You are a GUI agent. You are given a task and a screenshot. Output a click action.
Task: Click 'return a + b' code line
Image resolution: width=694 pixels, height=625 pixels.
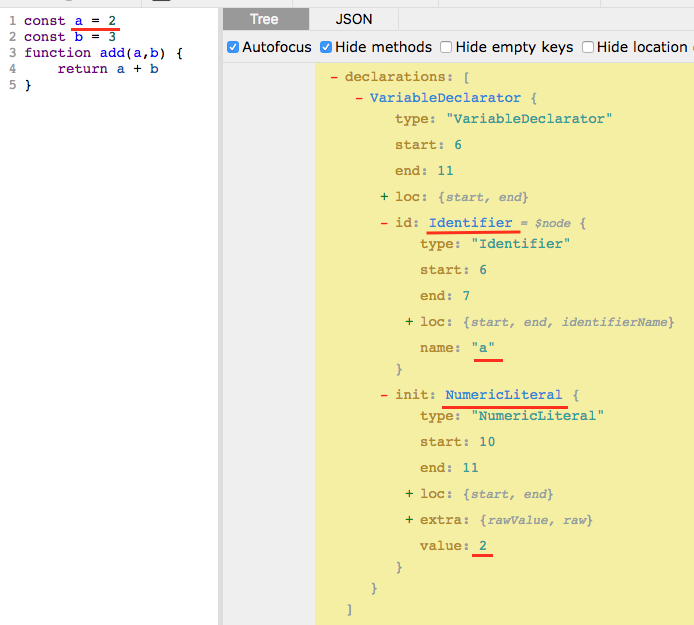coord(108,69)
